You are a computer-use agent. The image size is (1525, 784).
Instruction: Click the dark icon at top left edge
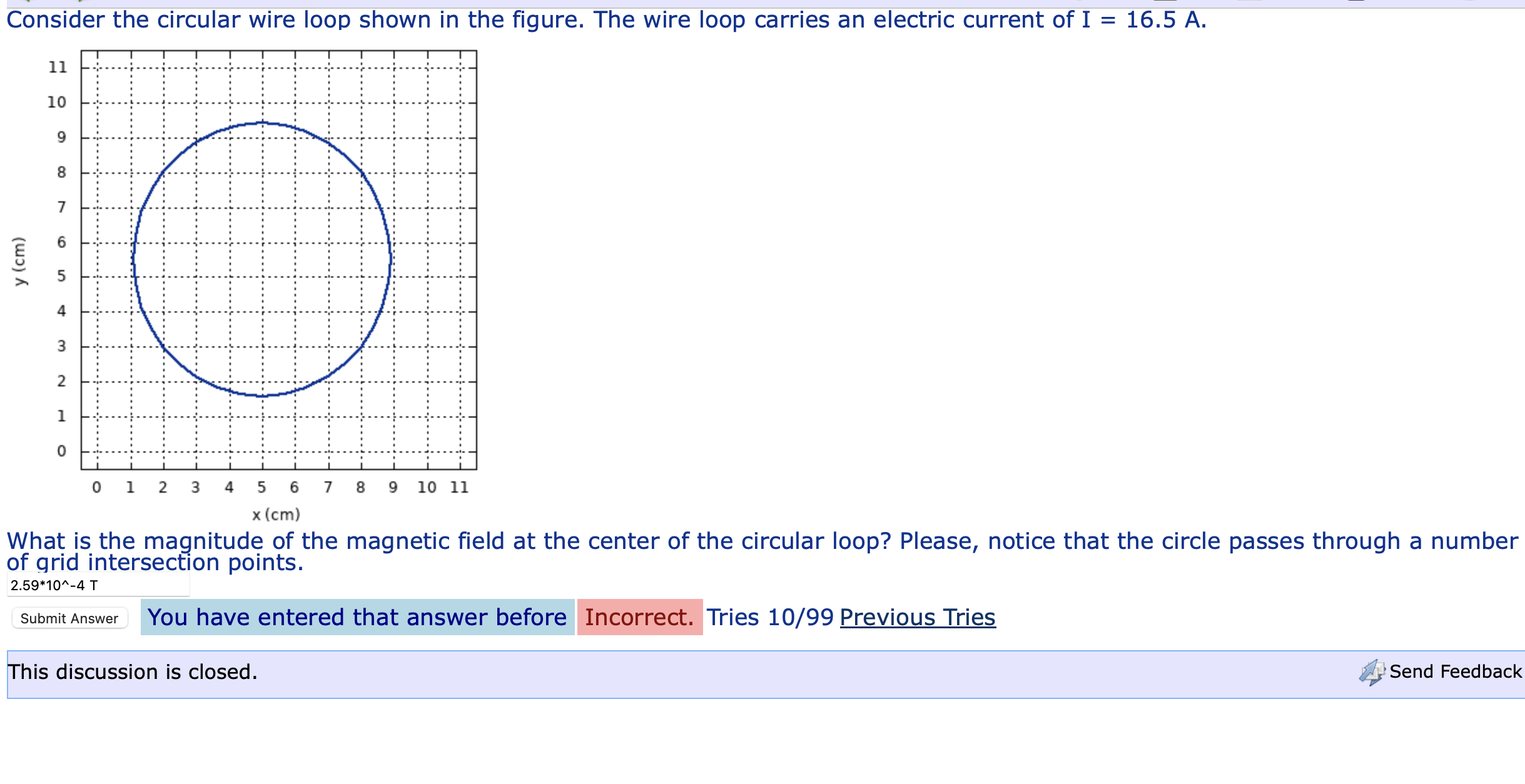tap(28, 3)
